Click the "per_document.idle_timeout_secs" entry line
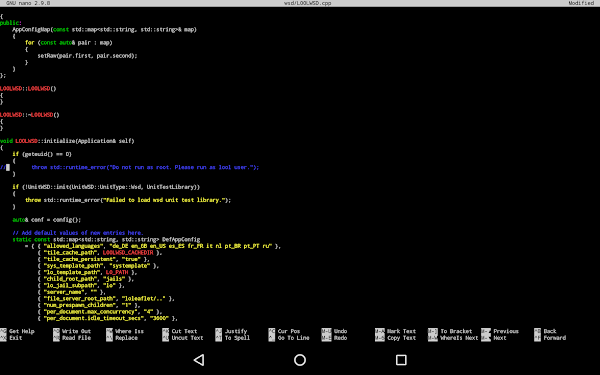Viewport: 600px width, 375px height. pyautogui.click(x=108, y=318)
